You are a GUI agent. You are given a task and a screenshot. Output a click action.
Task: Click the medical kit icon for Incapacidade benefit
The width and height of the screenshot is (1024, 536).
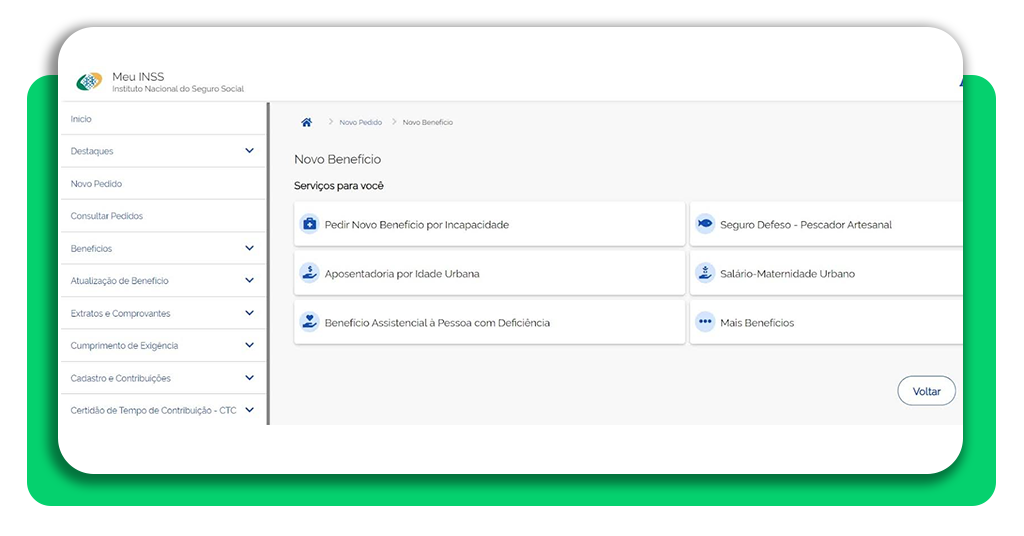[x=310, y=224]
